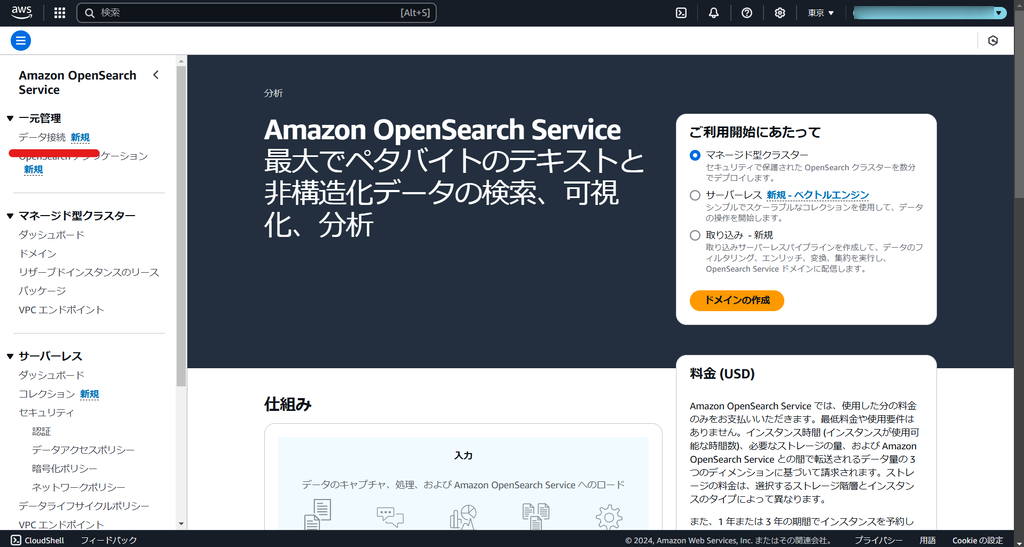The height and width of the screenshot is (547, 1024).
Task: Collapse the Amazon OpenSearch Service sidebar chevron
Action: [155, 74]
